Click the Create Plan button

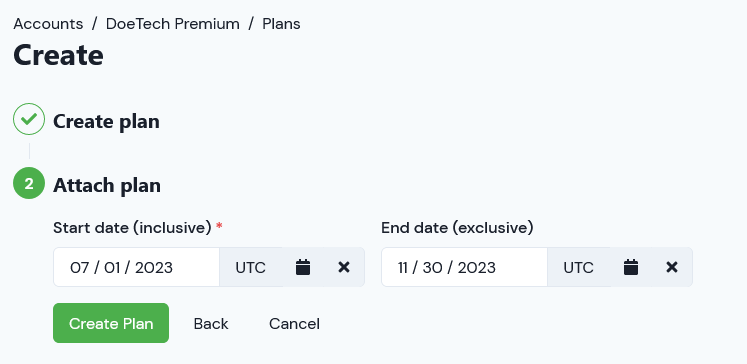coord(111,323)
